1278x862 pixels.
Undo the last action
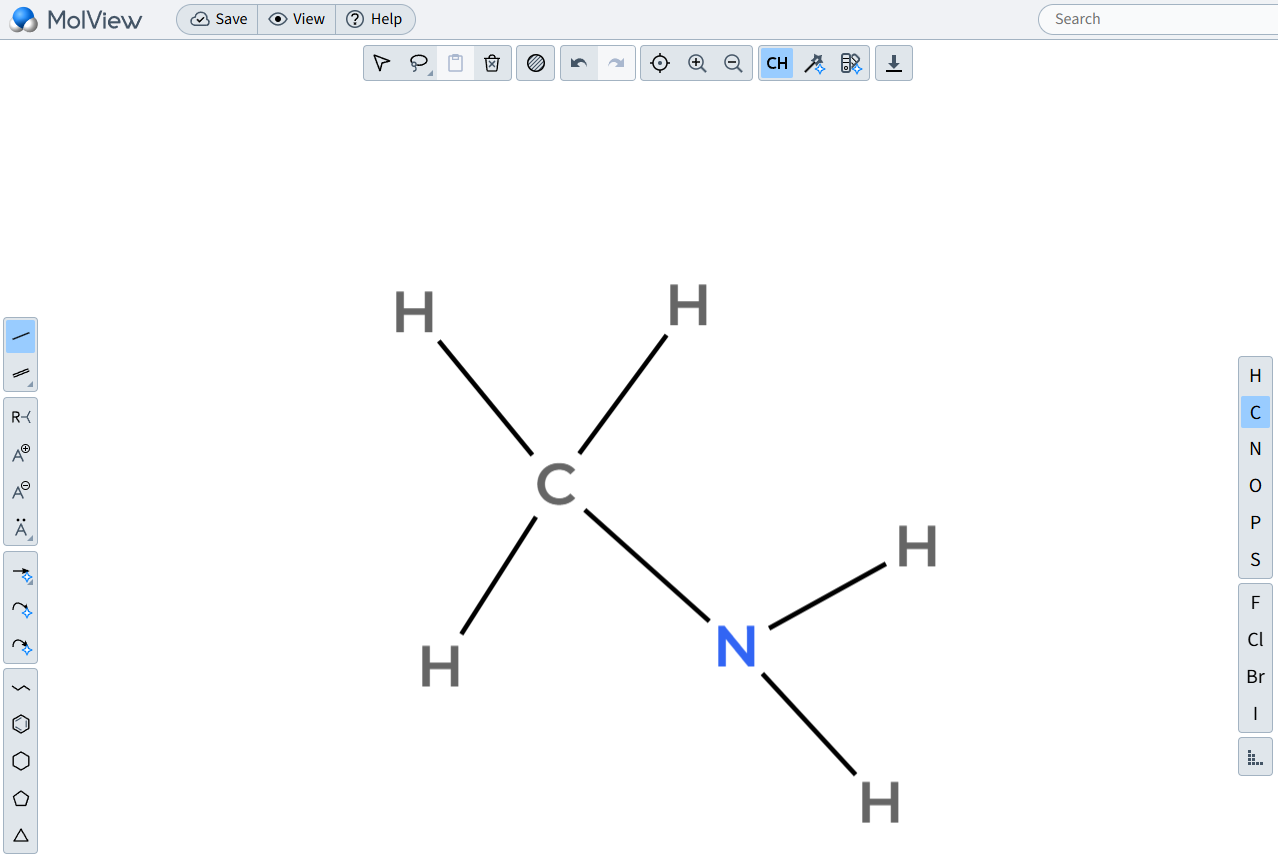[x=579, y=63]
